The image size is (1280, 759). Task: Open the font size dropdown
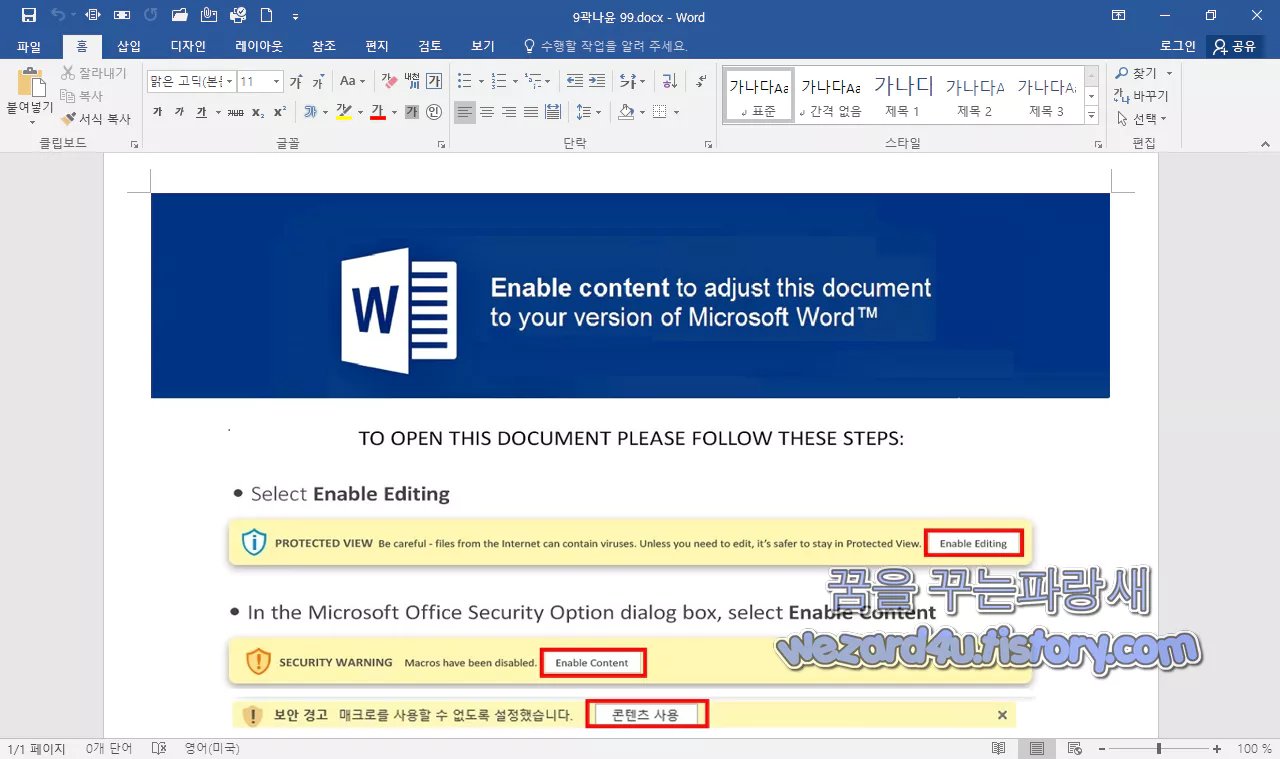pos(277,81)
